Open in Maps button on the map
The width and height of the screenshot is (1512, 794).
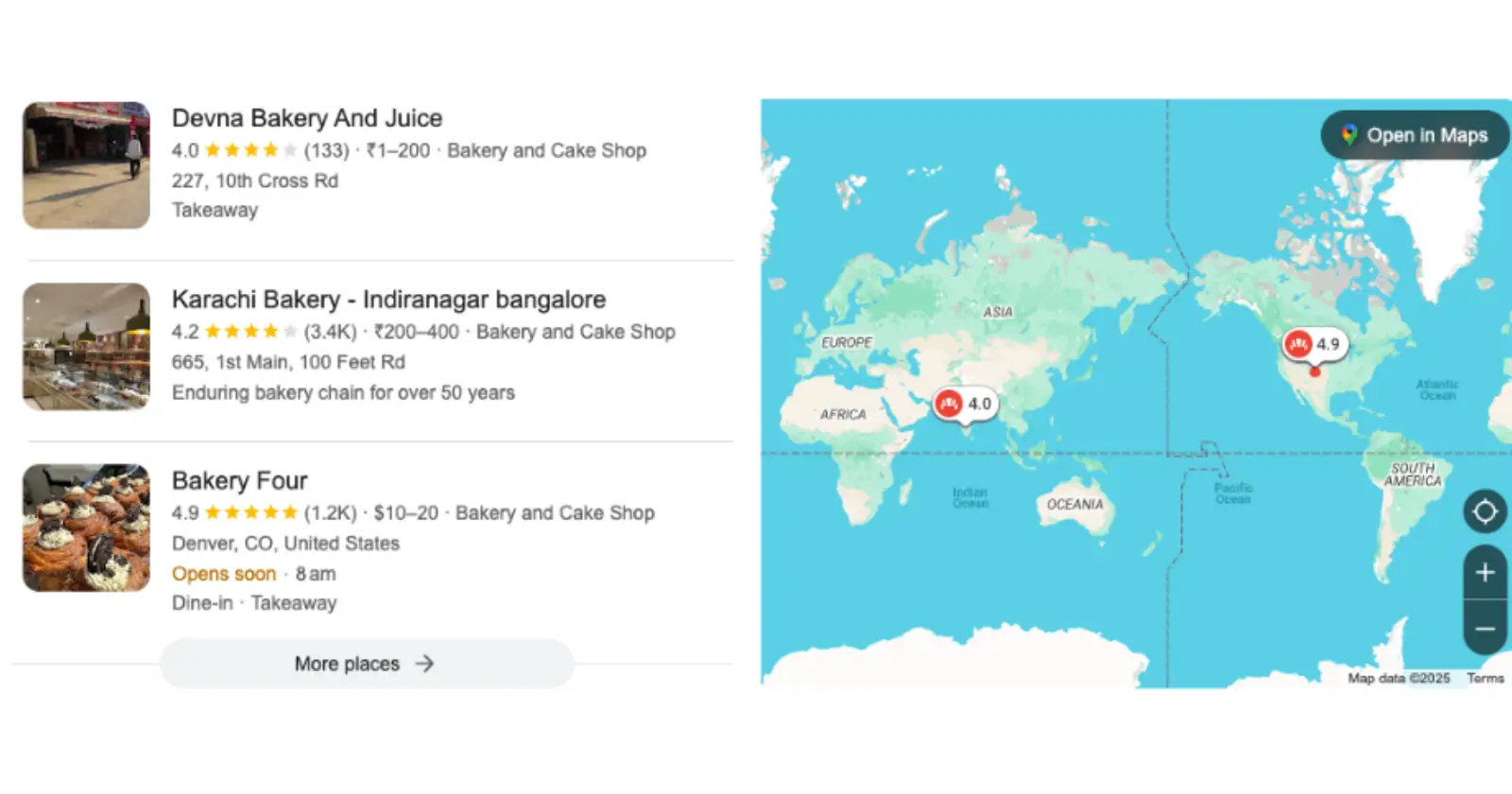pos(1415,135)
